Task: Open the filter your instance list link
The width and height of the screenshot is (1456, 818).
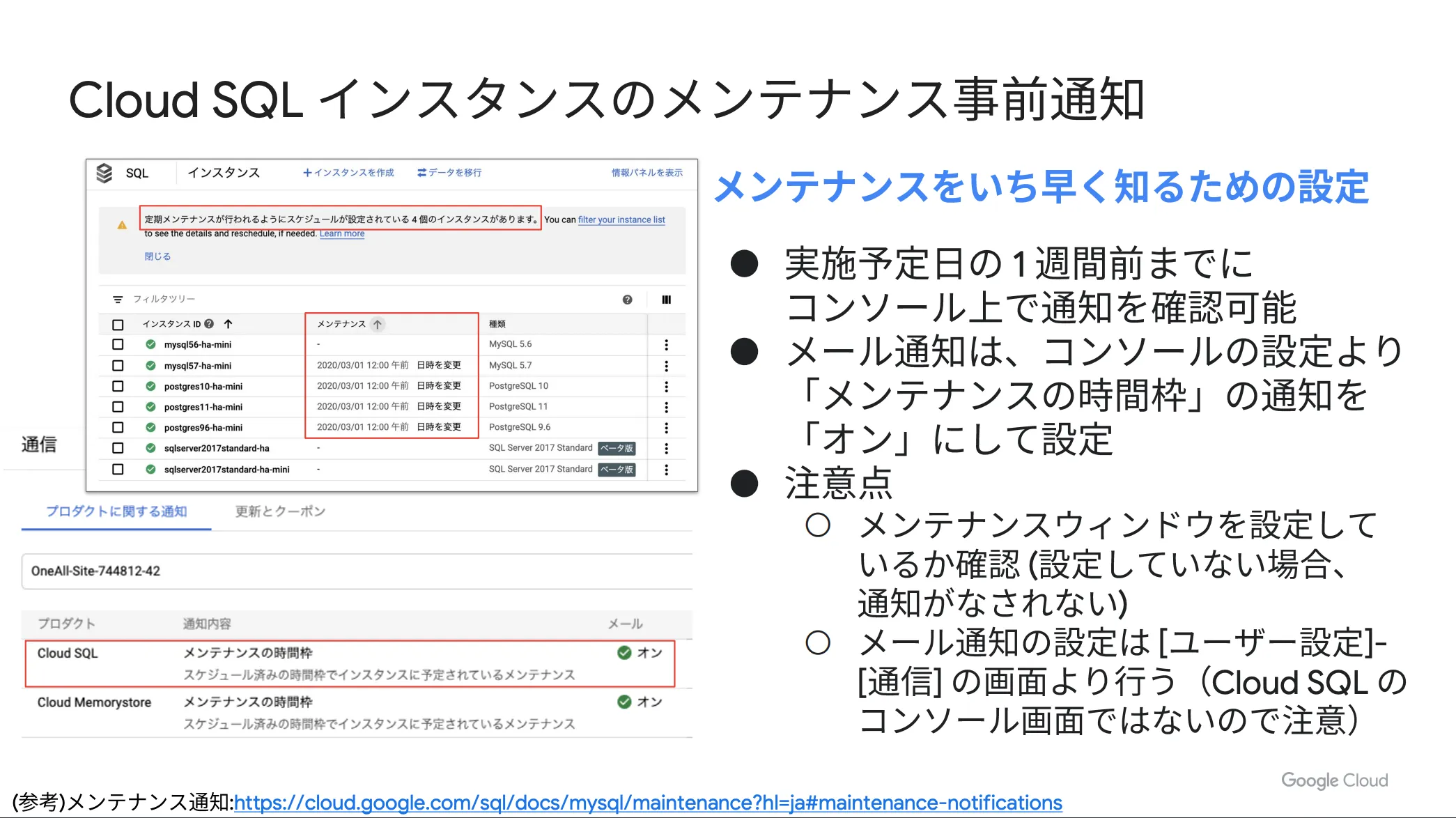Action: tap(621, 219)
